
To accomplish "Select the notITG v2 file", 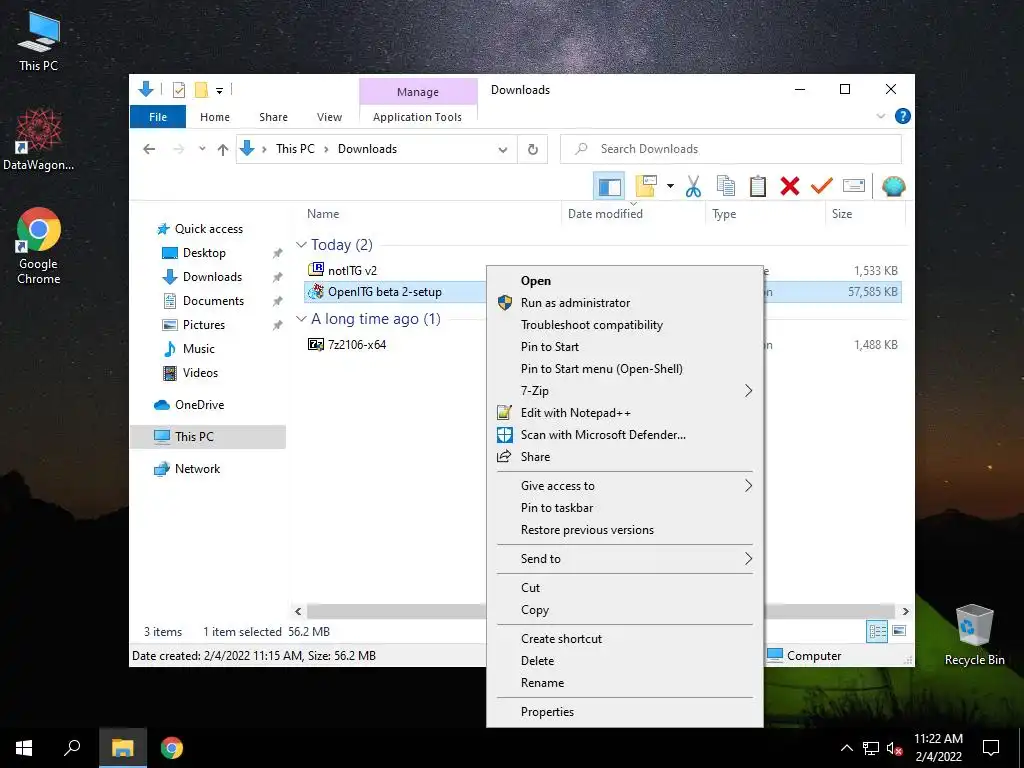I will (x=352, y=270).
